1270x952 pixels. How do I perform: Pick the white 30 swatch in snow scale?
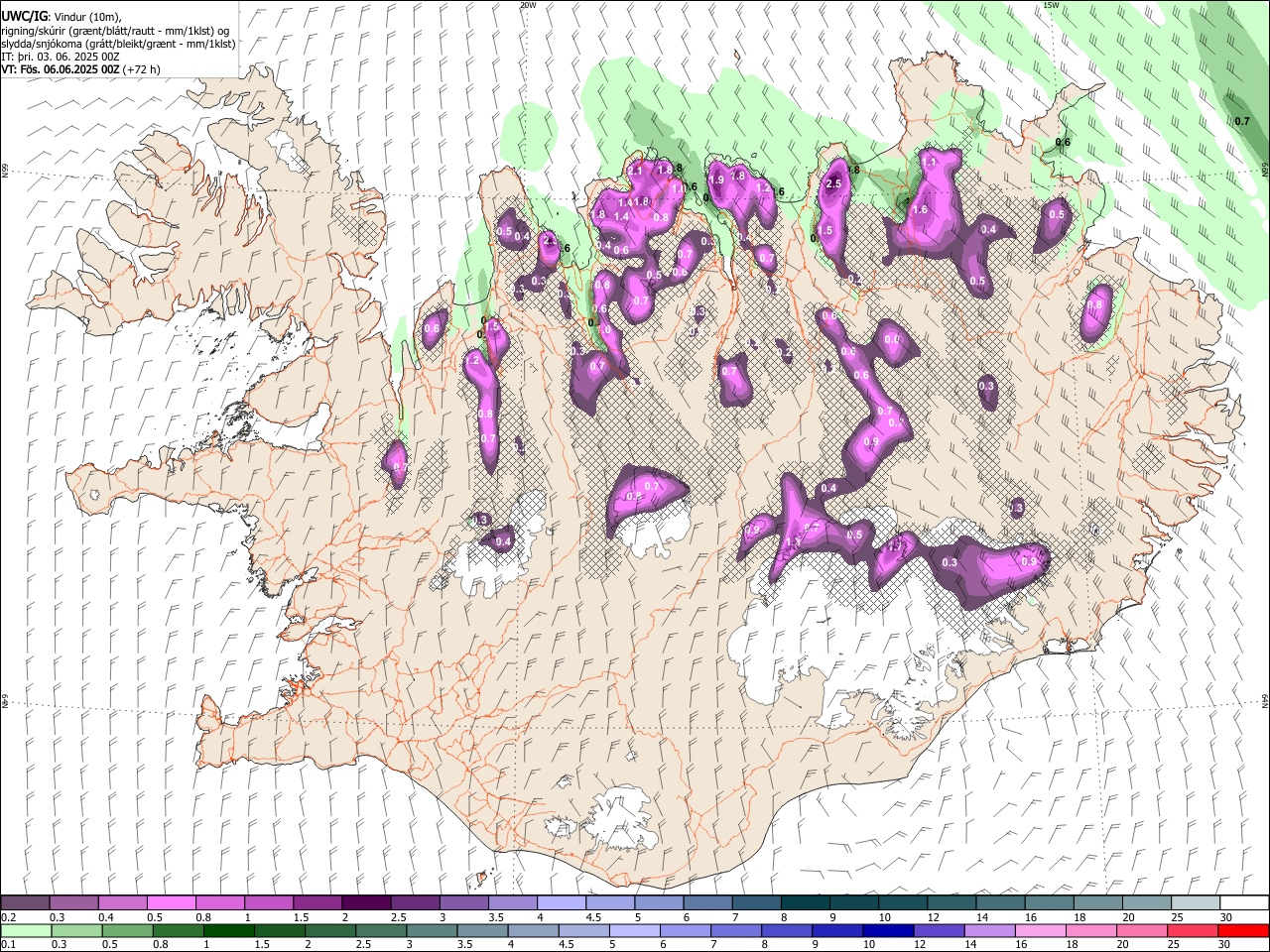pos(1243,902)
